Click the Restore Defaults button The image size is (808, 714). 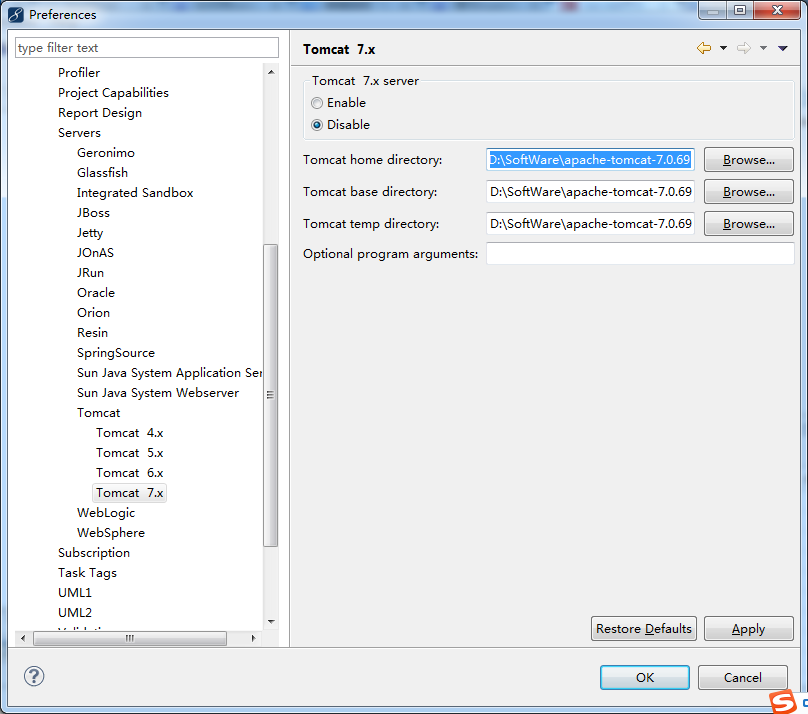click(x=644, y=628)
